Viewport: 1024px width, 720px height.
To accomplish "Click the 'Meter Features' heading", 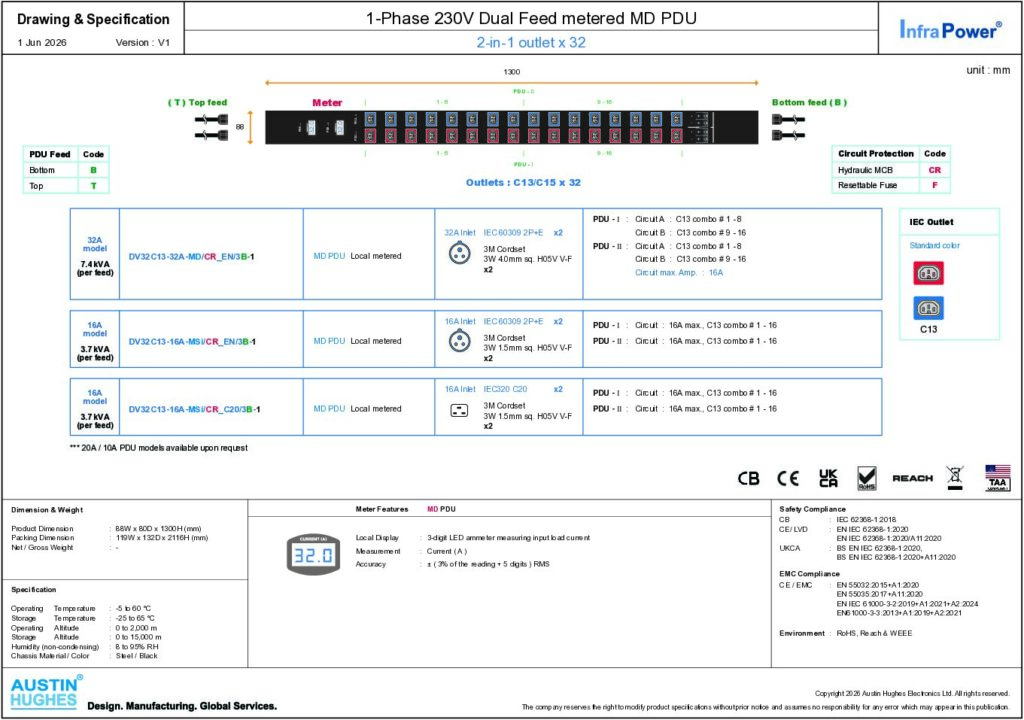I will click(382, 509).
